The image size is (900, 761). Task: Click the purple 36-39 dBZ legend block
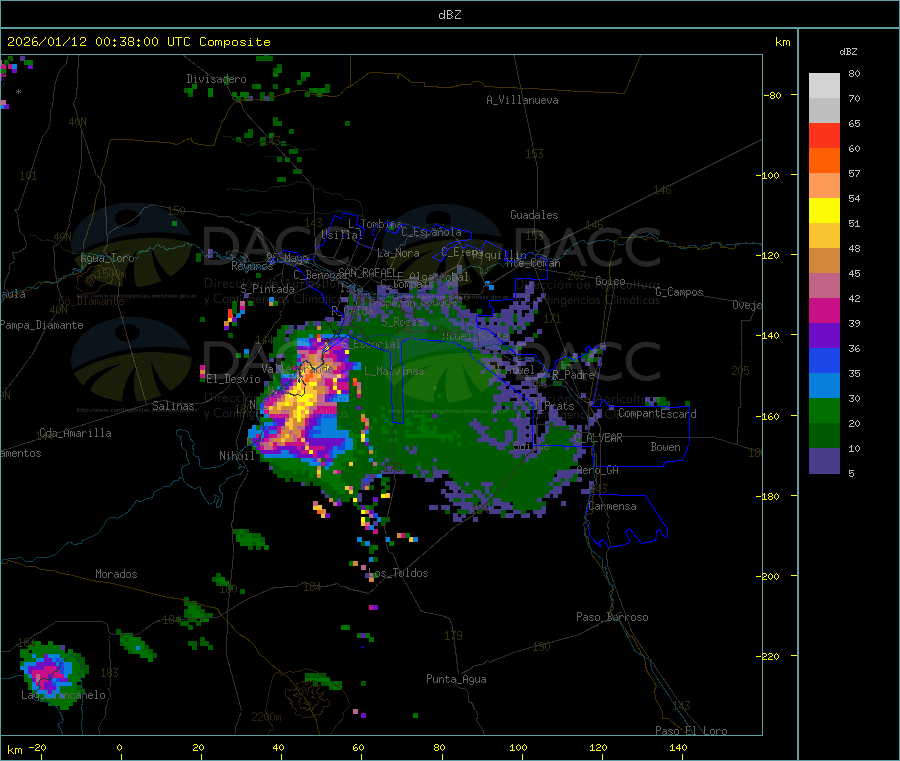[x=824, y=336]
